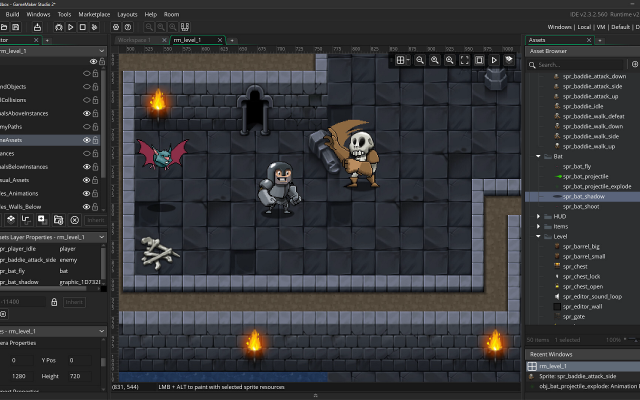
Task: Open the grid options dropdown arrow
Action: 408,60
